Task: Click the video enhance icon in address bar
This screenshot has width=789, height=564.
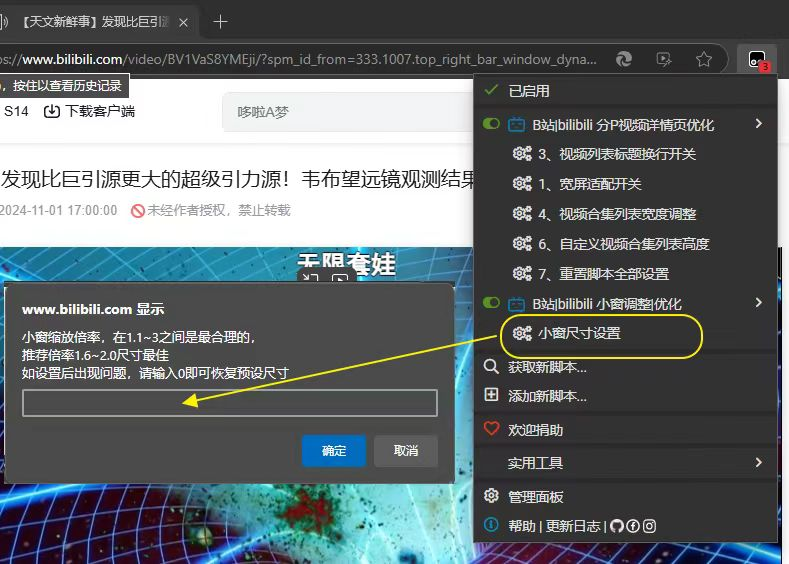Action: click(x=664, y=59)
